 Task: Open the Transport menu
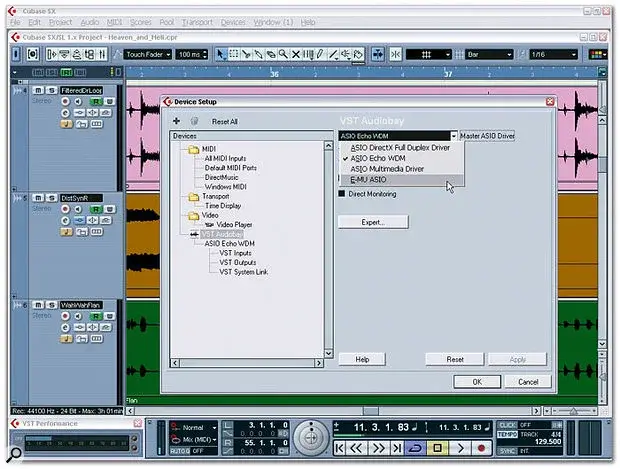pyautogui.click(x=194, y=21)
